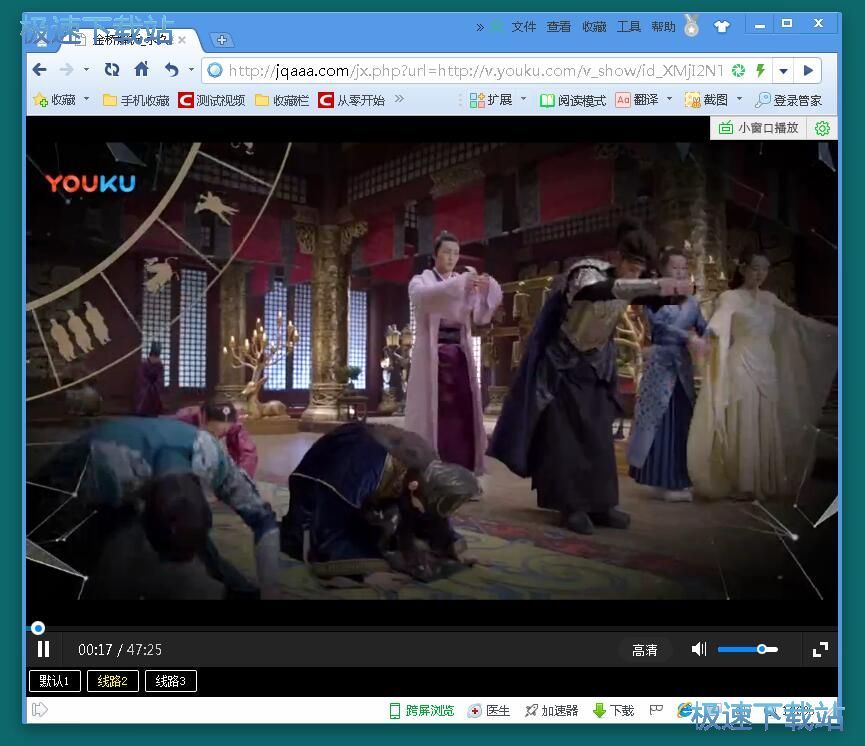The width and height of the screenshot is (865, 746).
Task: Expand the 截图 dropdown arrow
Action: 740,99
